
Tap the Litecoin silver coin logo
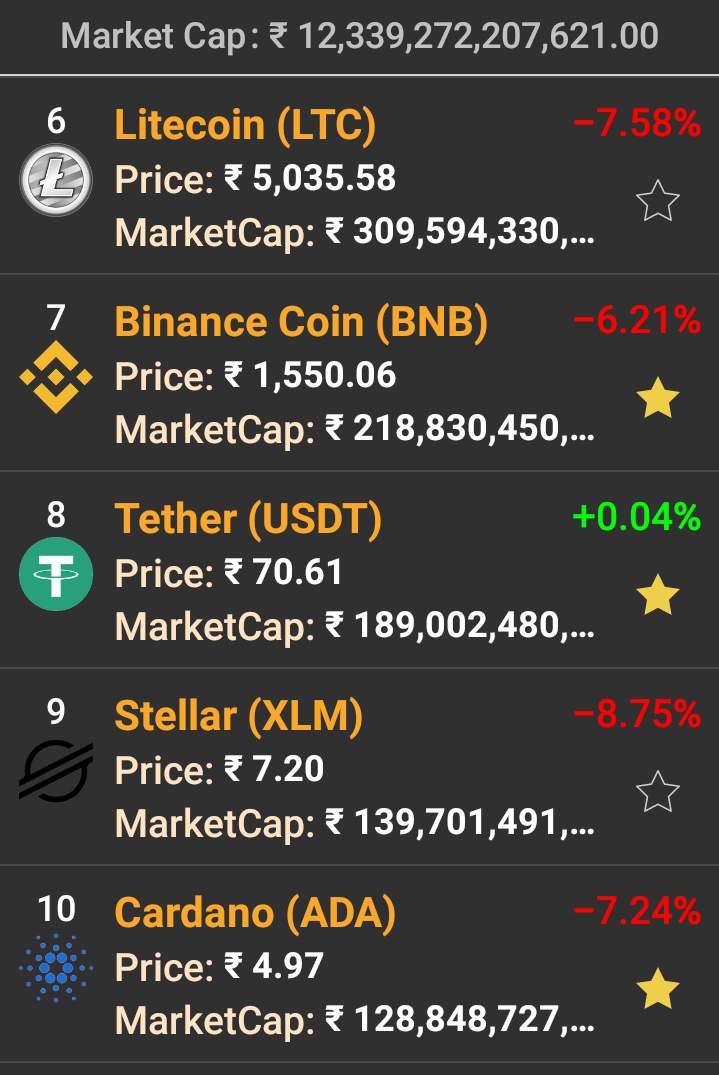(56, 180)
